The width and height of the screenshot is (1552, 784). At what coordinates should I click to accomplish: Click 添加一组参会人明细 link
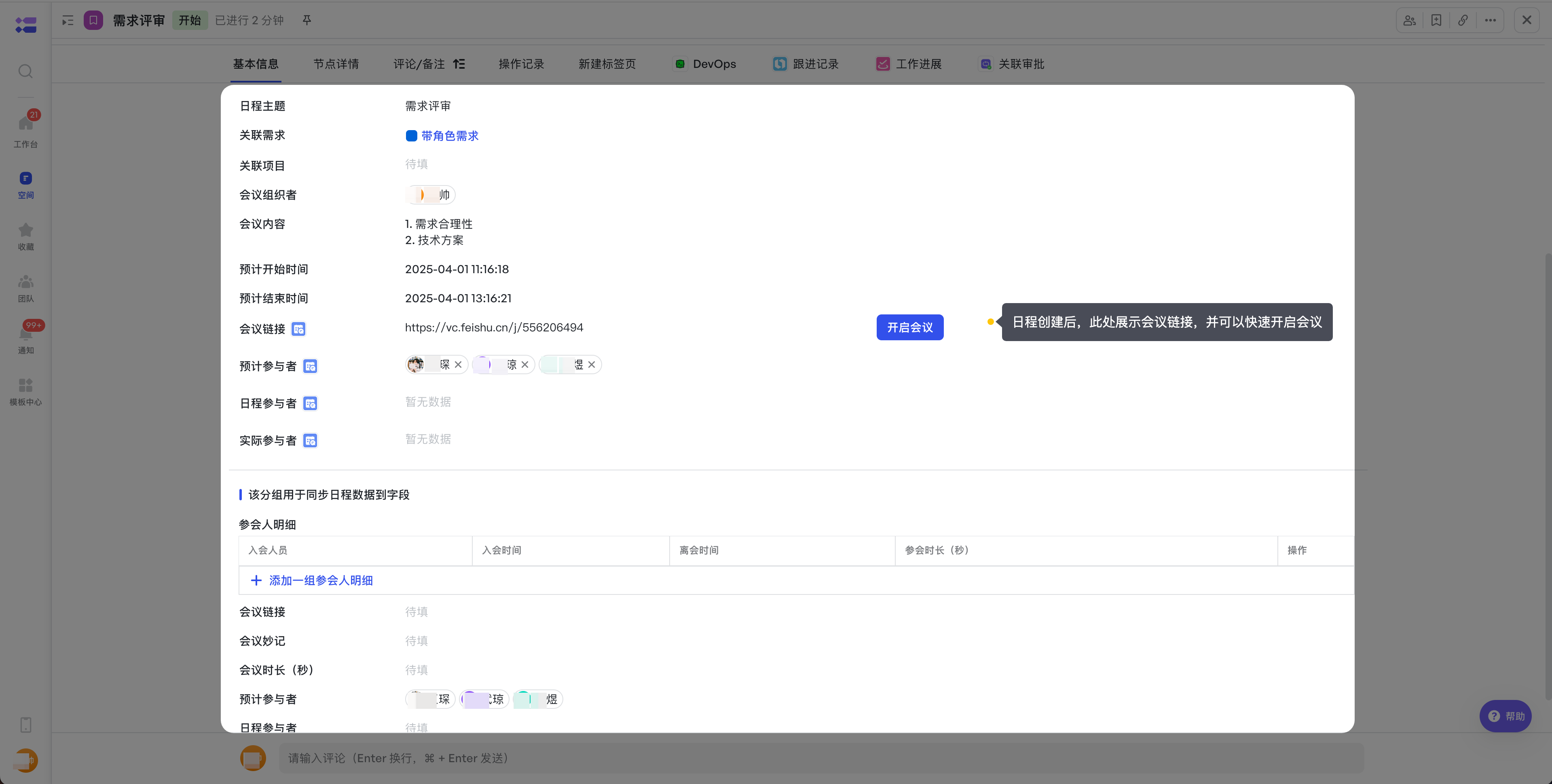pos(312,580)
